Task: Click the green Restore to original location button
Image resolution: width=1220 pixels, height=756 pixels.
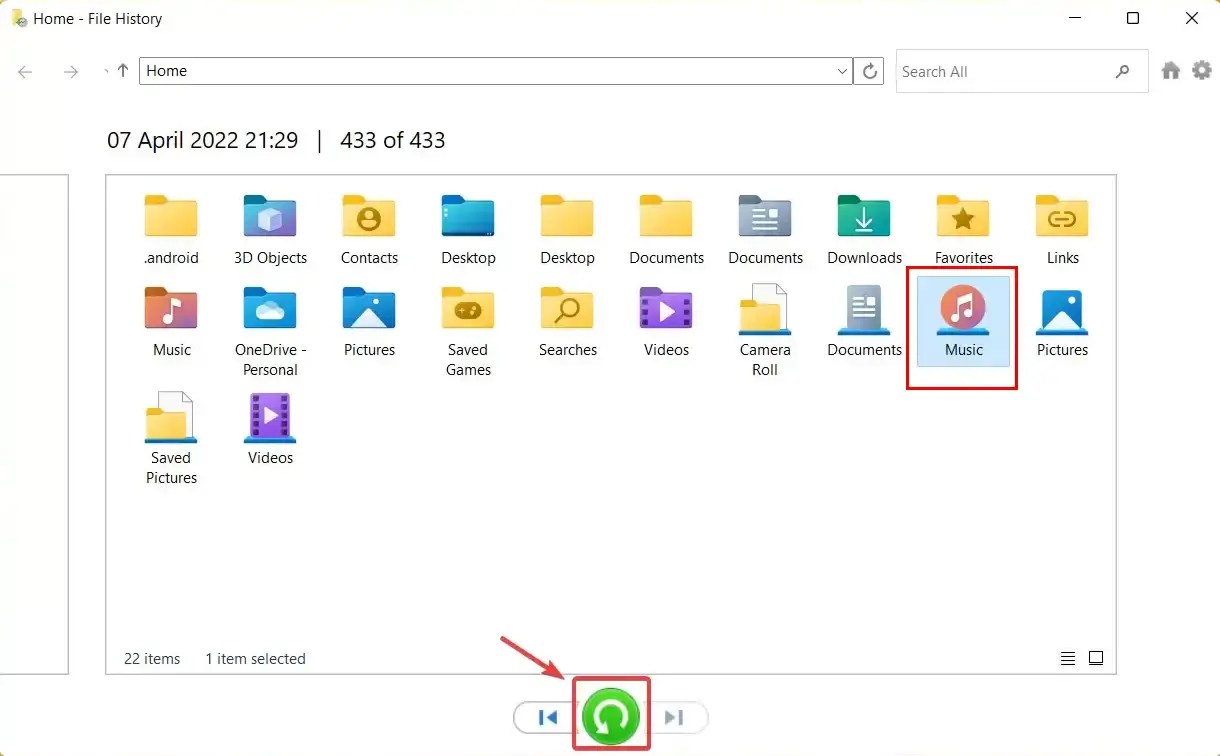Action: [610, 716]
